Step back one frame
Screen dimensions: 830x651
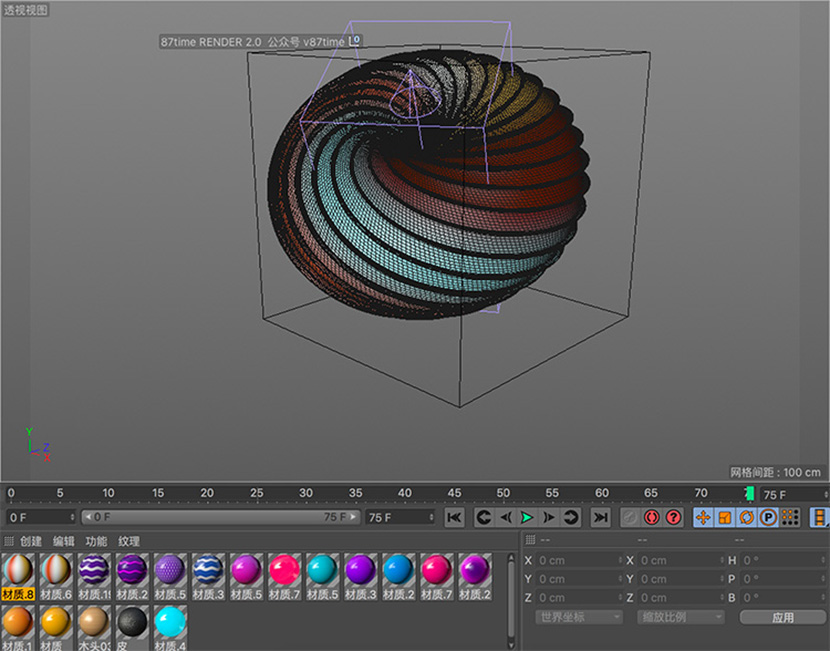point(506,517)
